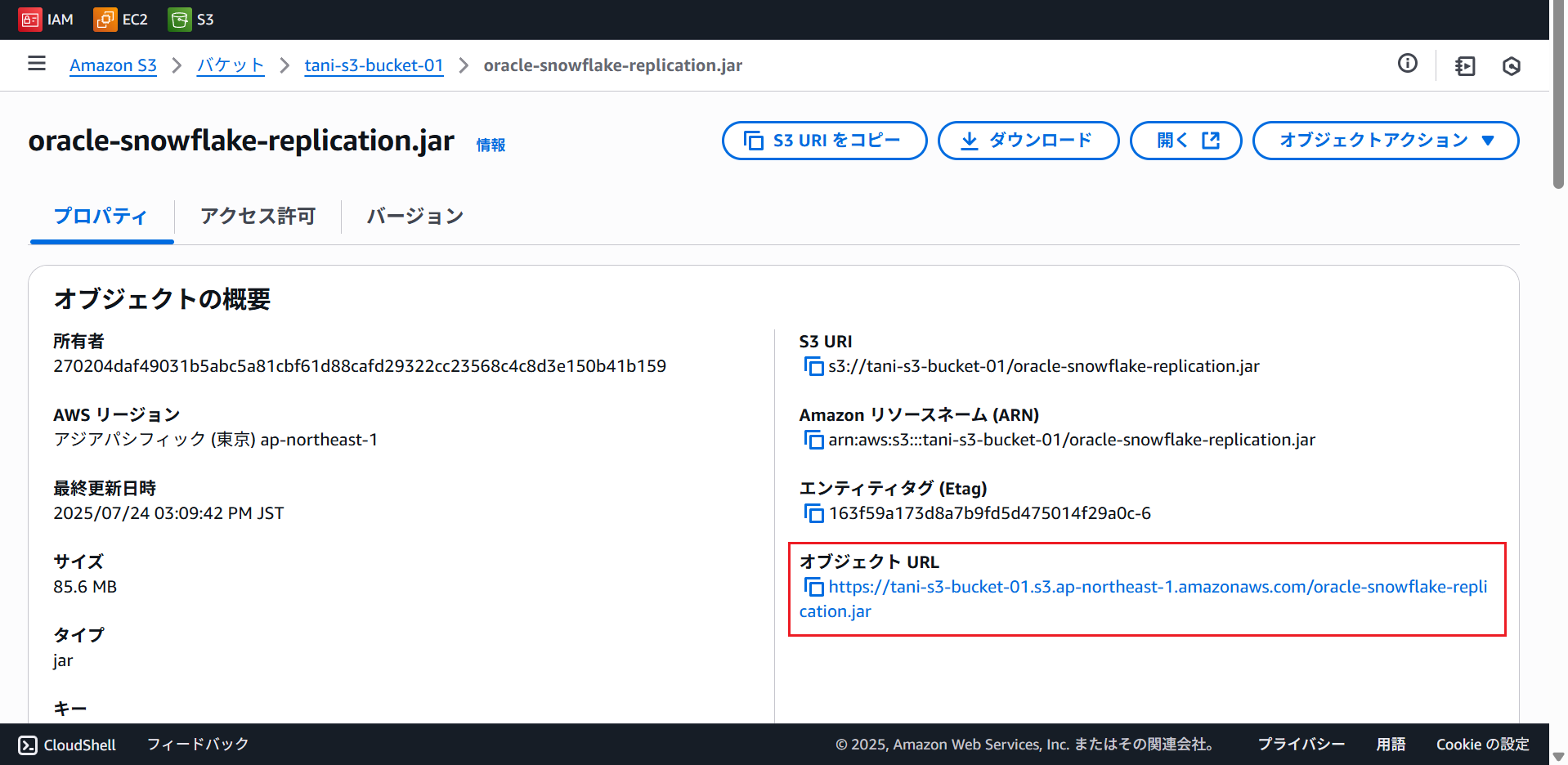
Task: Open プライバシー footer link
Action: coord(1301,745)
